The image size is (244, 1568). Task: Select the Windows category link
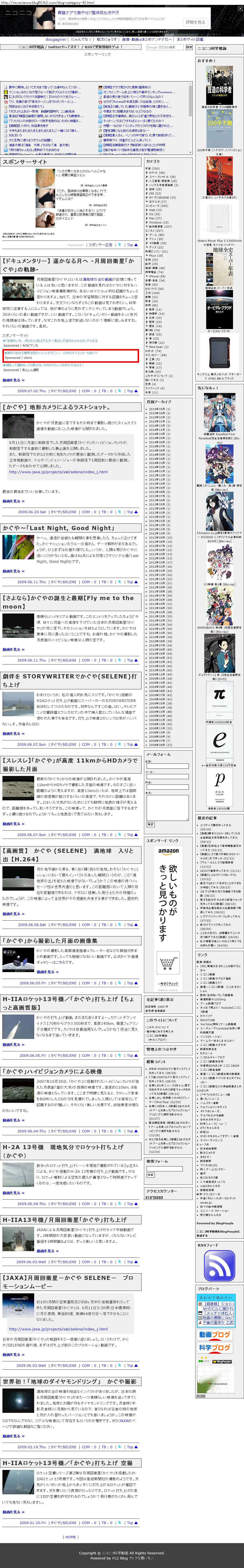(159, 223)
